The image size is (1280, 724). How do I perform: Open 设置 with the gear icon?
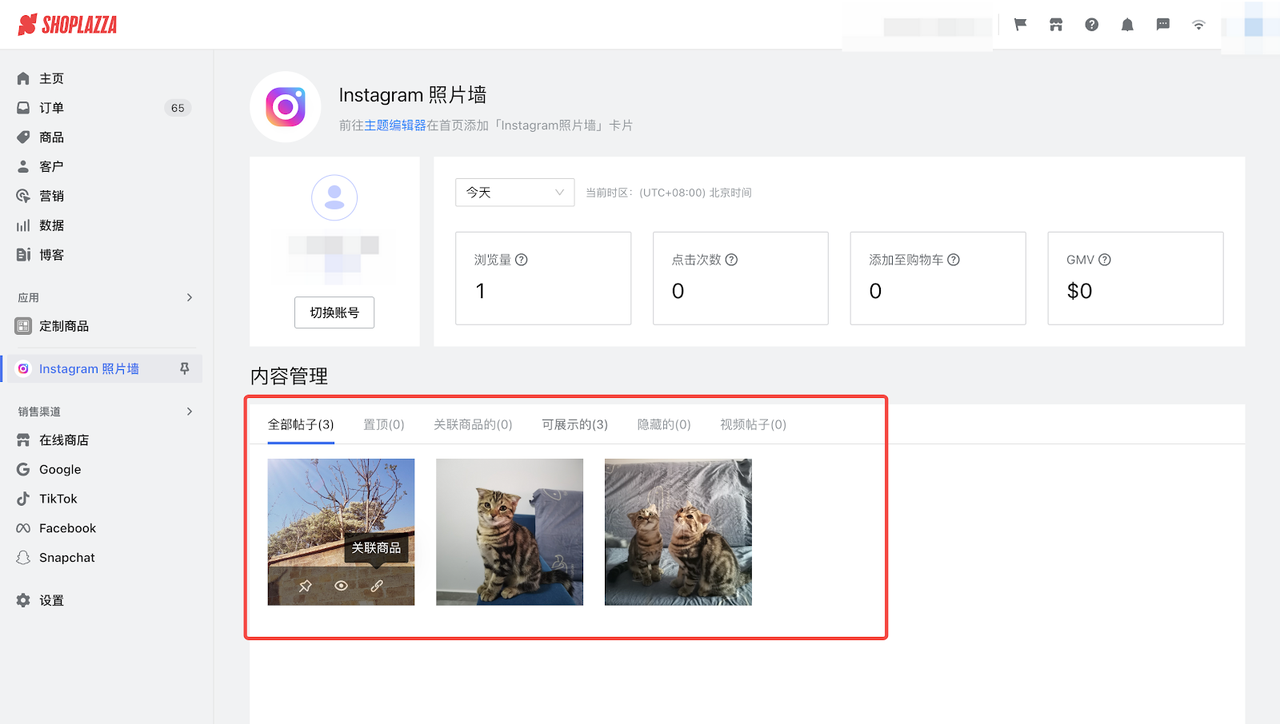(51, 601)
